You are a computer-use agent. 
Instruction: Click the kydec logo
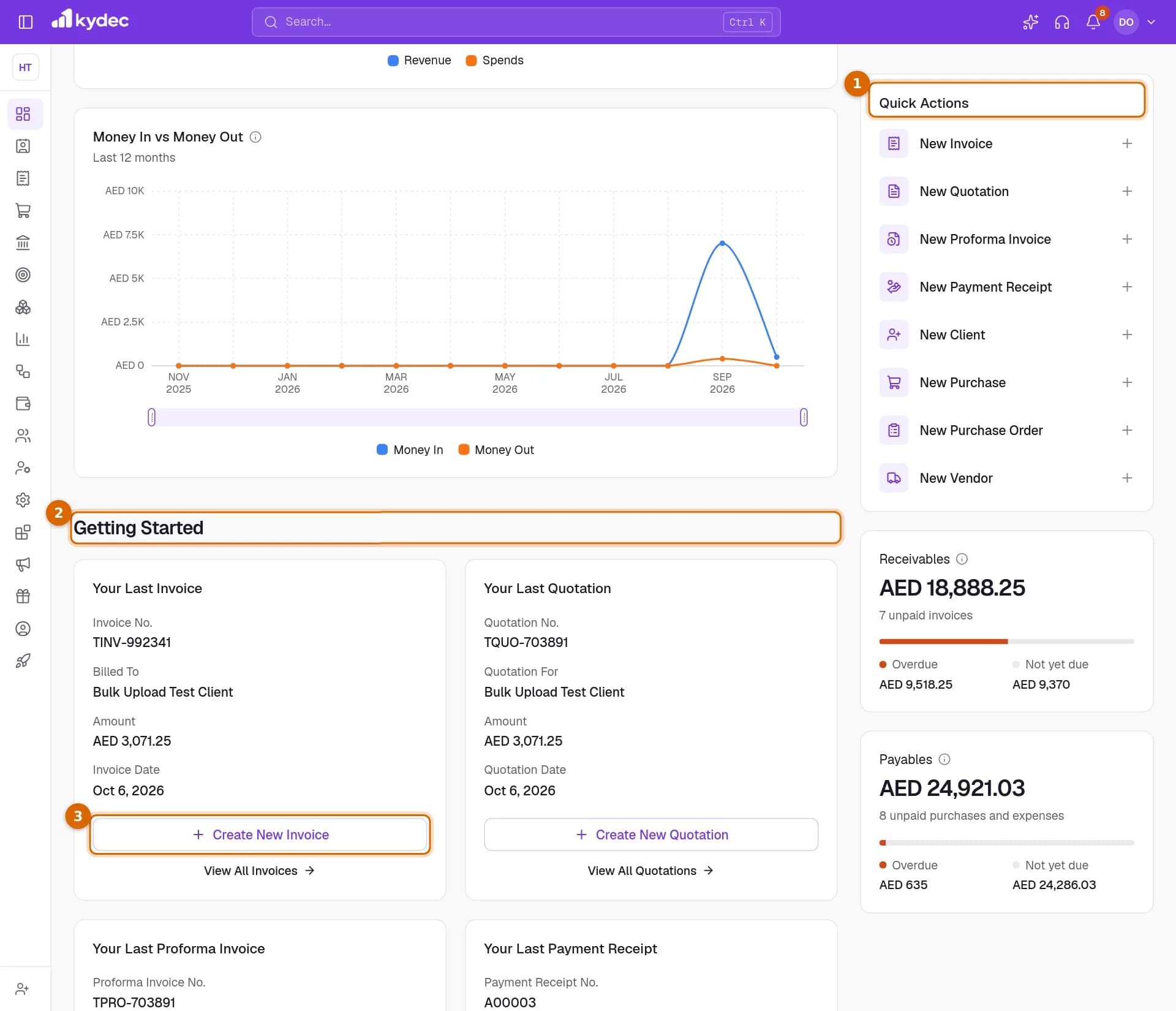(90, 20)
